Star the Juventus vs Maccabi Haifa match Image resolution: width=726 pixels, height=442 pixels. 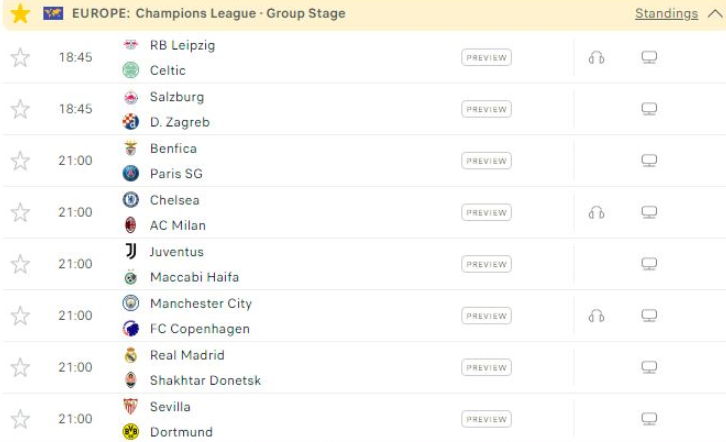tap(20, 264)
